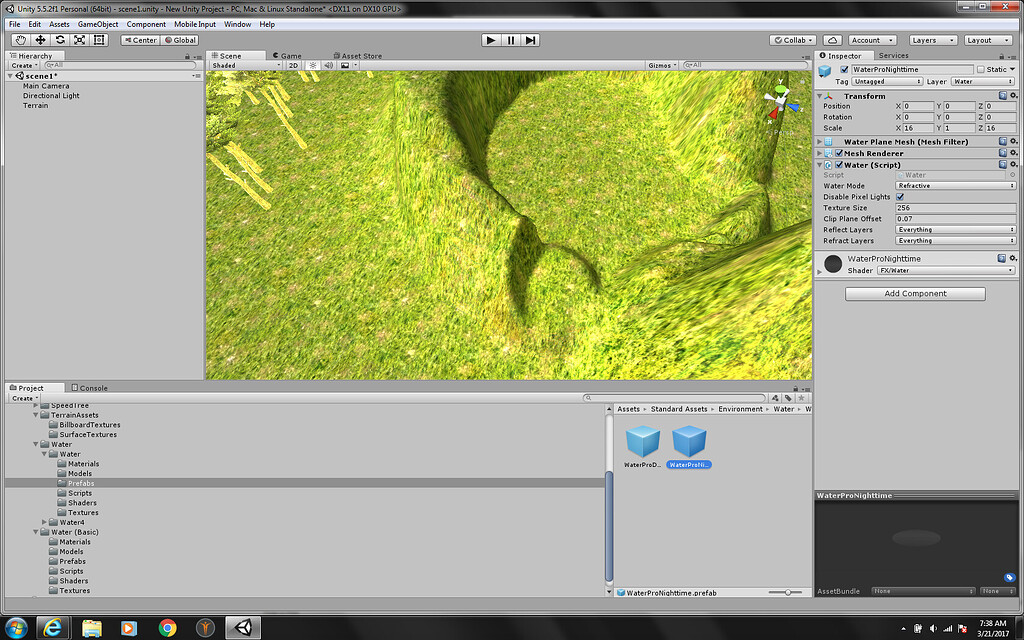Open the Water Mode dropdown showing Refractive

(x=955, y=185)
